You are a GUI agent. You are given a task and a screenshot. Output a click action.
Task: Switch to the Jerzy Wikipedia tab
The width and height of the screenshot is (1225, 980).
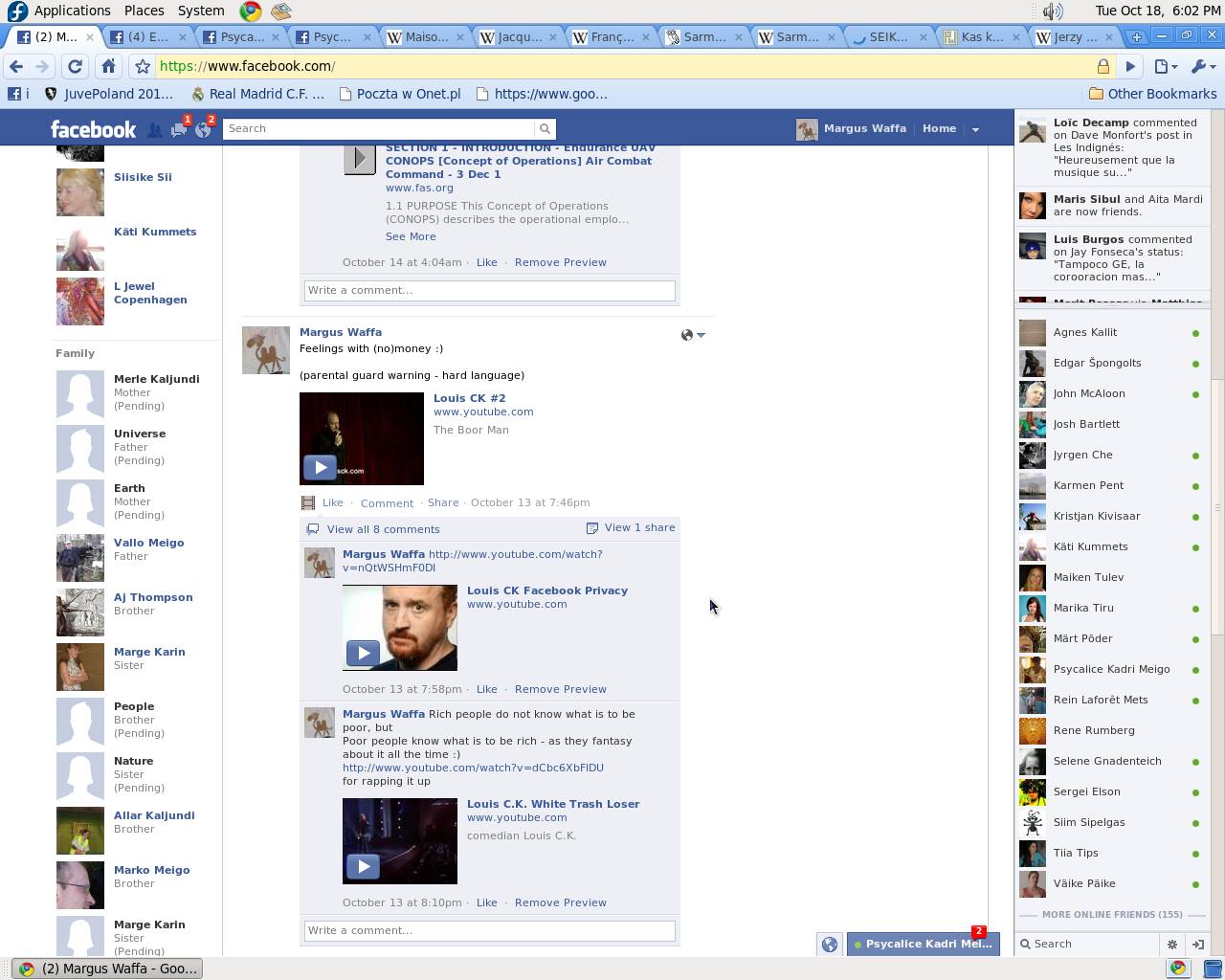(x=1076, y=36)
